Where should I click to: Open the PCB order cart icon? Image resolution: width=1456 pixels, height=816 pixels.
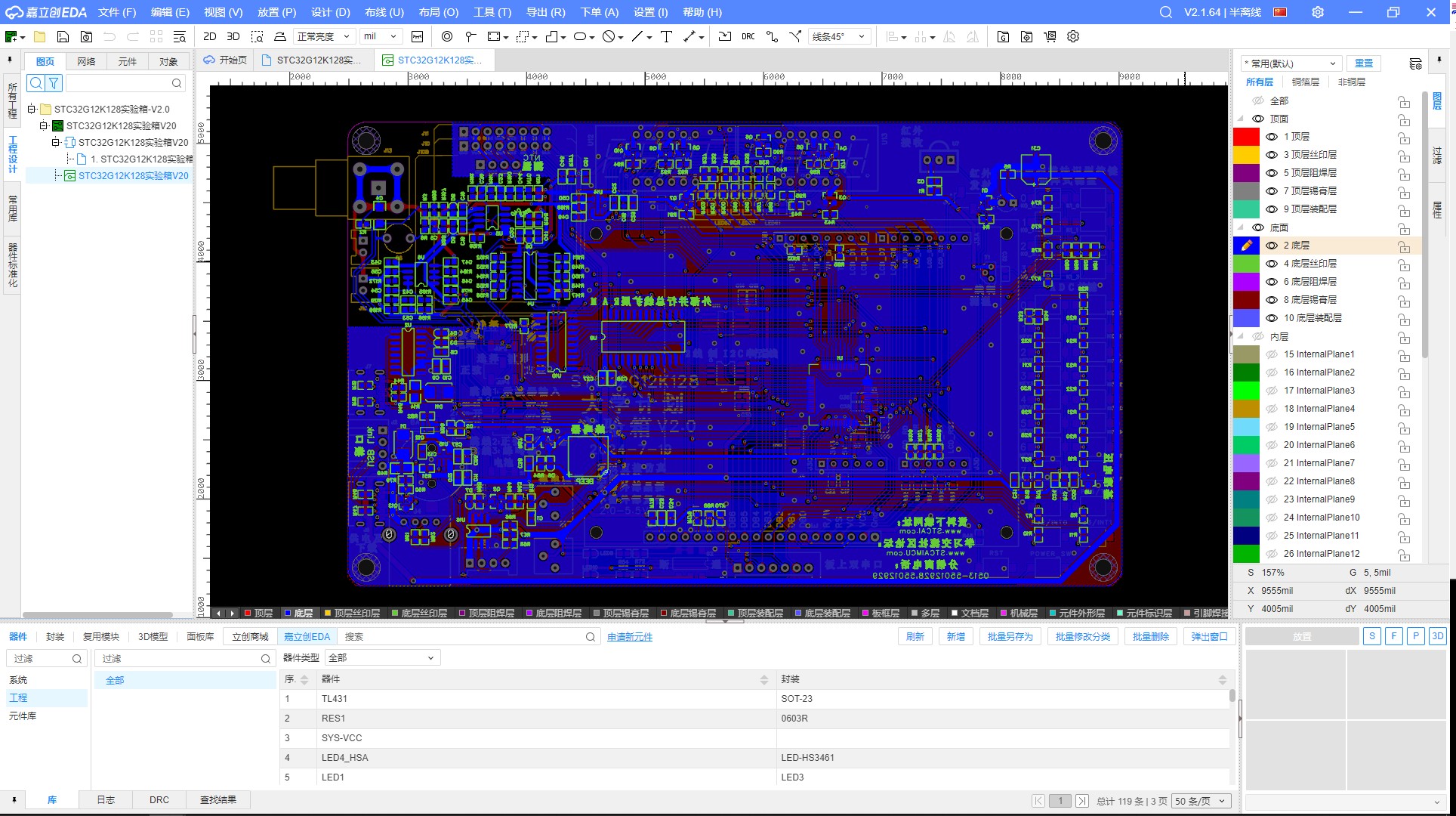[x=1050, y=36]
